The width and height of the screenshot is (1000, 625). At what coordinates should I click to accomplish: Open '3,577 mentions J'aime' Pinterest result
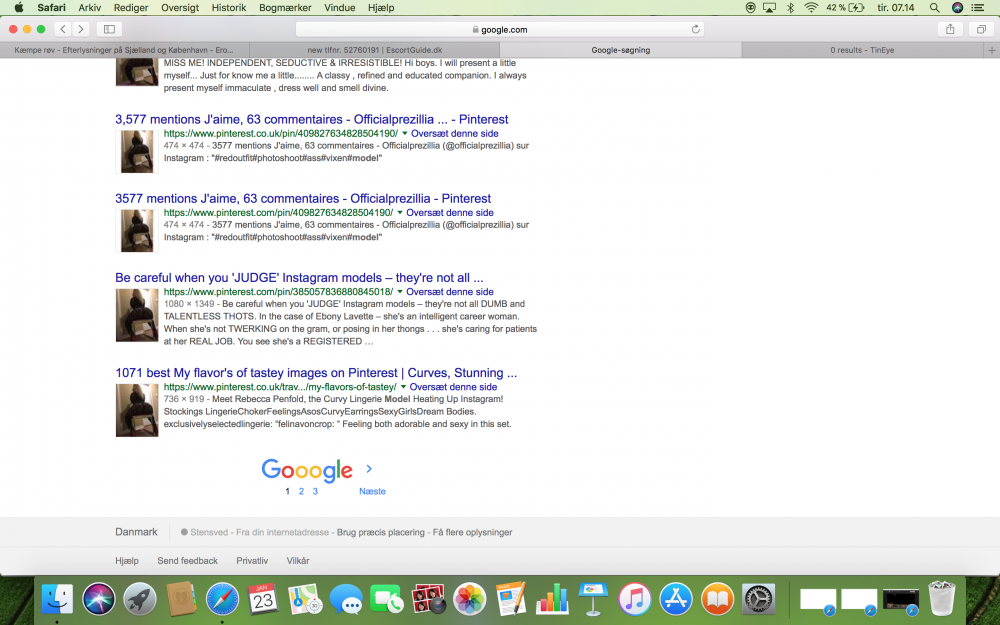click(x=311, y=119)
